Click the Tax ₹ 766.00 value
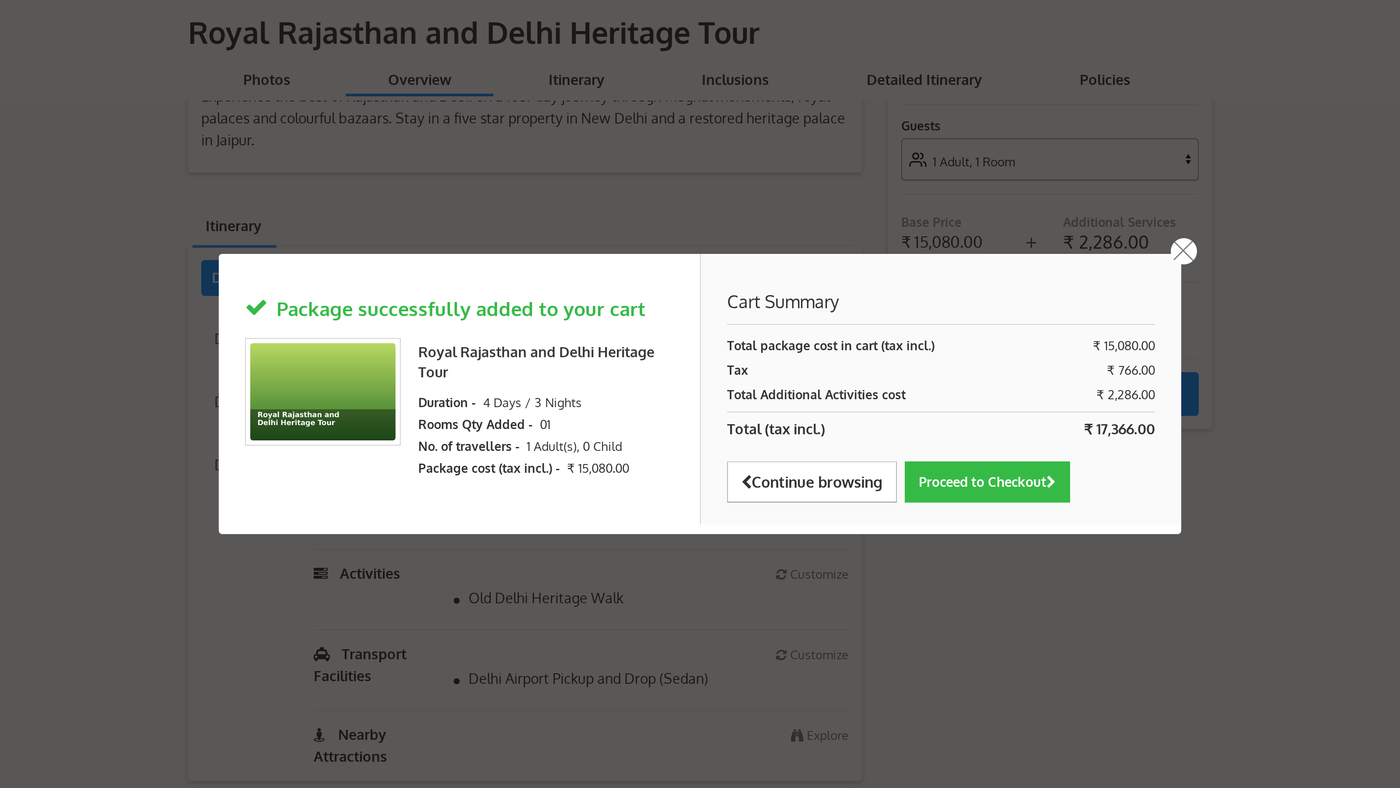This screenshot has height=788, width=1400. click(1131, 370)
